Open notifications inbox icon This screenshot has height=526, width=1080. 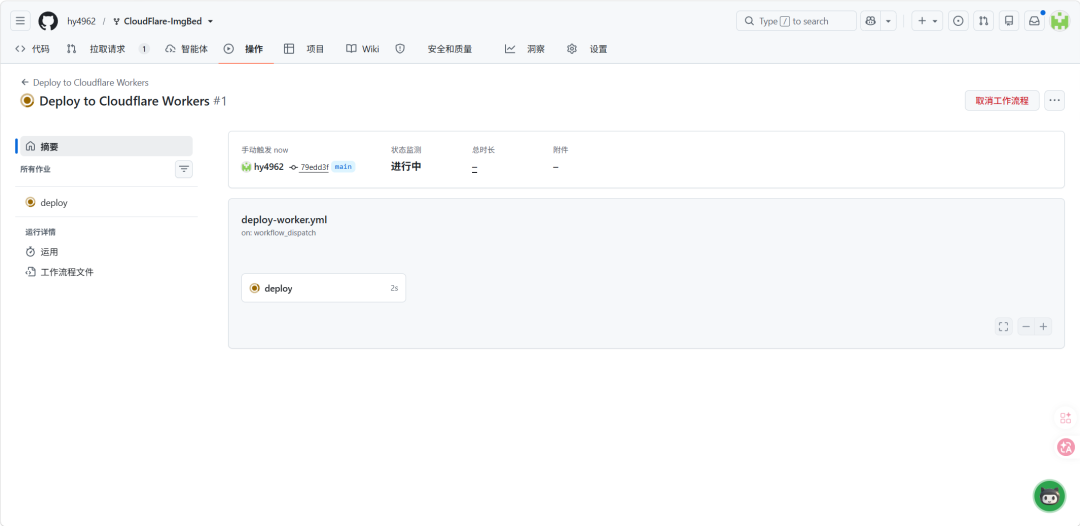click(x=1035, y=21)
